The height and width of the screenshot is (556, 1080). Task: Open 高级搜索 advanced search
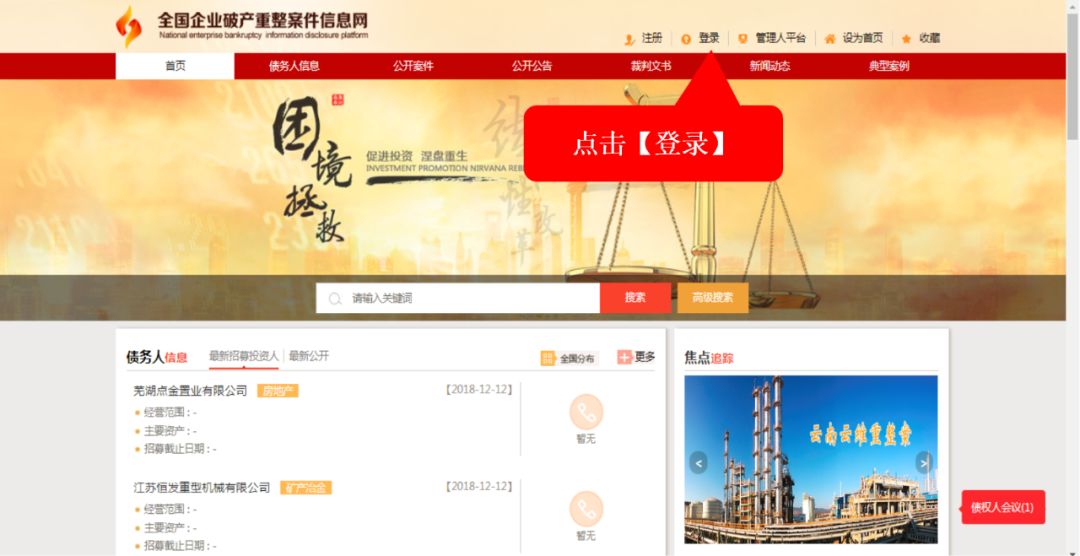coord(713,298)
